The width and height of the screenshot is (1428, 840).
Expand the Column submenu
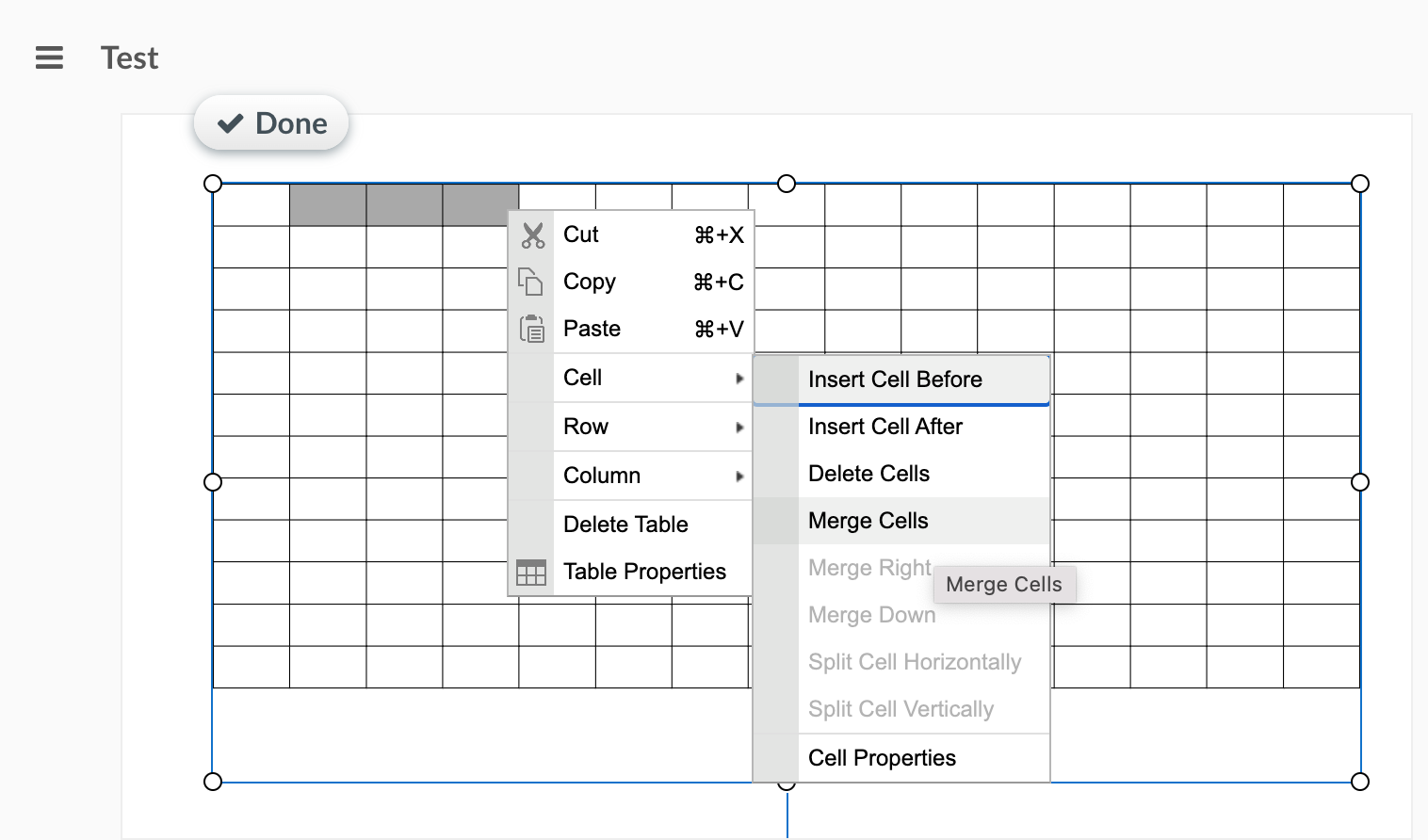[630, 476]
